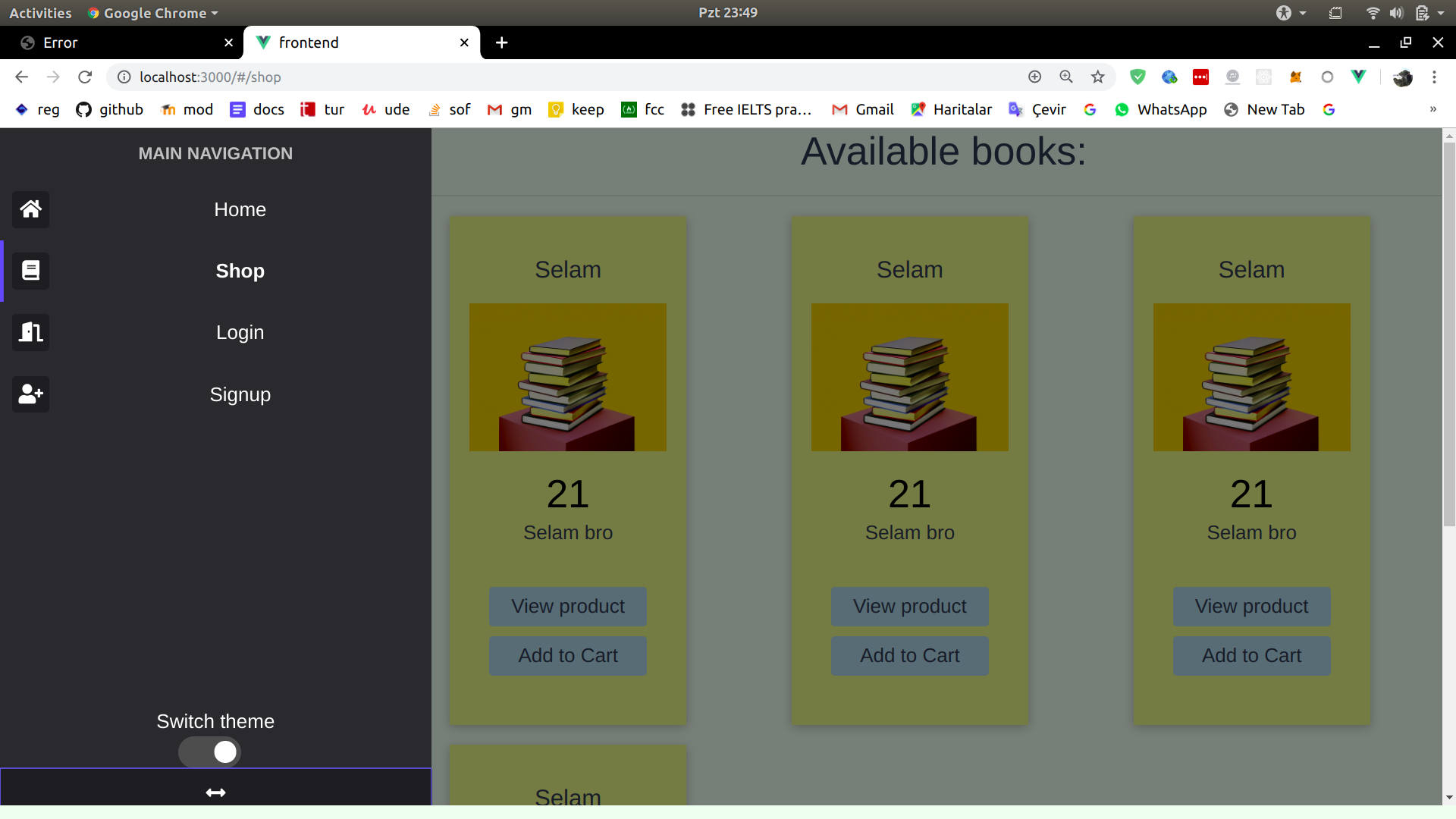1456x819 pixels.
Task: Open Chrome three-dot menu
Action: point(1434,77)
